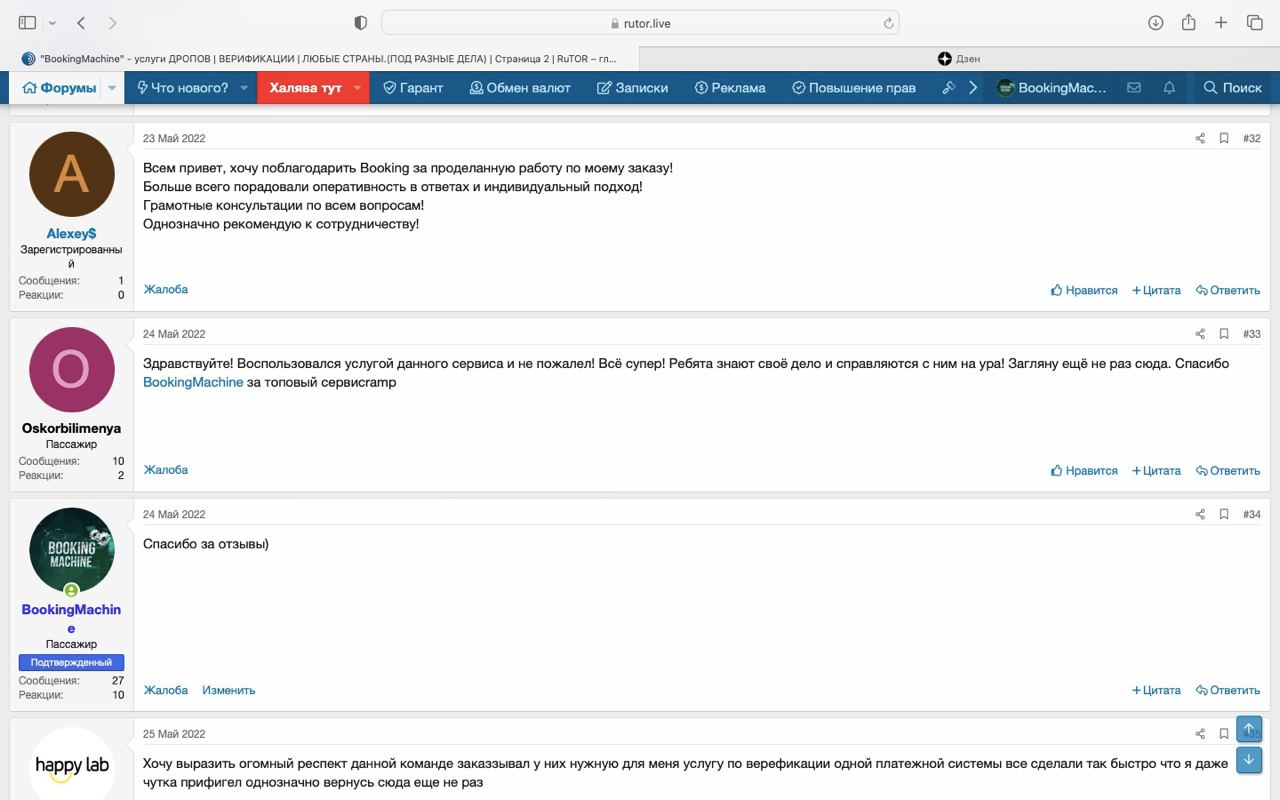This screenshot has width=1280, height=800.
Task: Expand the Форумы dropdown arrow
Action: [x=112, y=88]
